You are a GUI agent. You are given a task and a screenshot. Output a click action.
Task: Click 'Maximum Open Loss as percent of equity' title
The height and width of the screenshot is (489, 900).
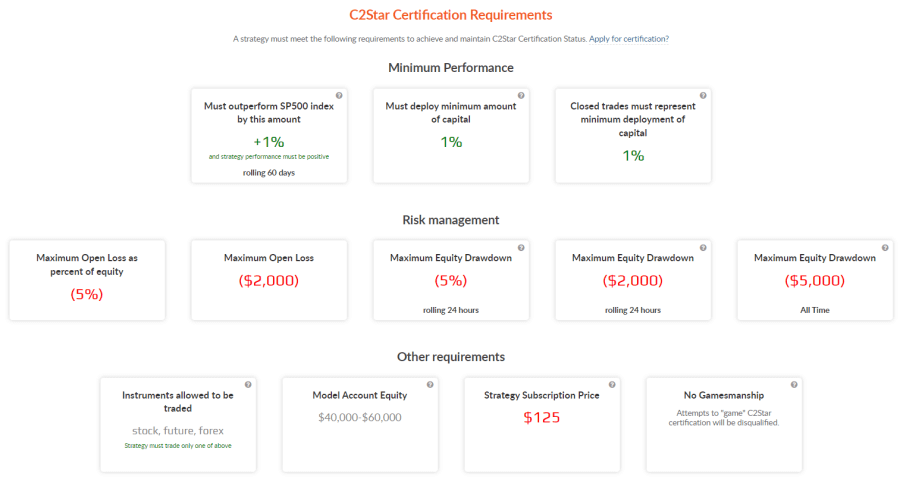click(87, 265)
